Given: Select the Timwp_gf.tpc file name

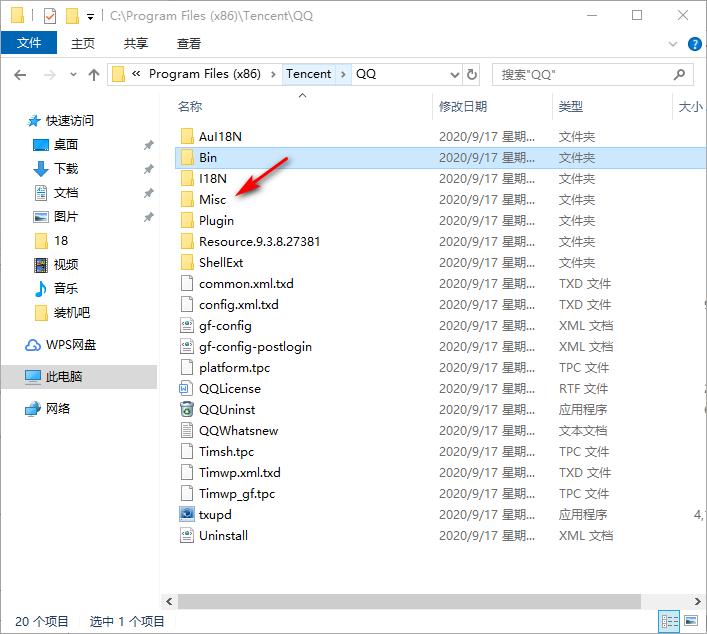Looking at the screenshot, I should click(x=237, y=494).
